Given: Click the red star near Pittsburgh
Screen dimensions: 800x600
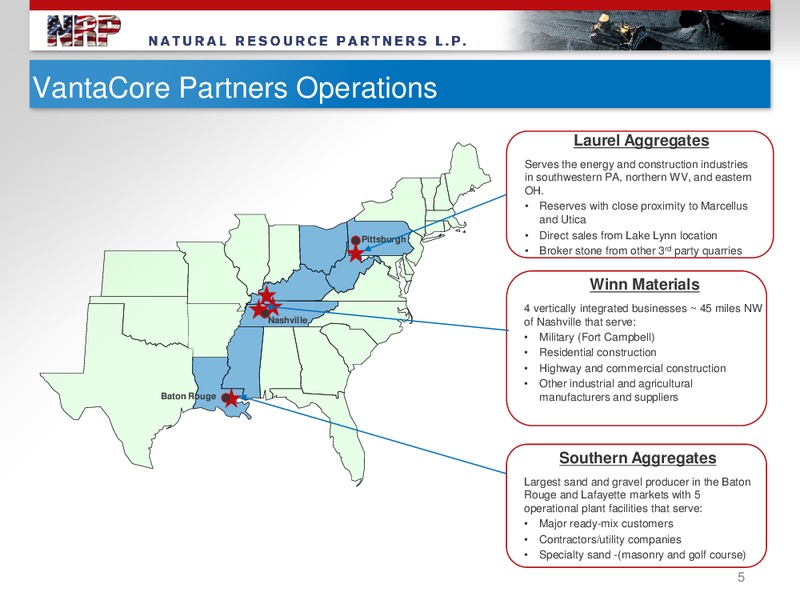Looking at the screenshot, I should click(355, 253).
